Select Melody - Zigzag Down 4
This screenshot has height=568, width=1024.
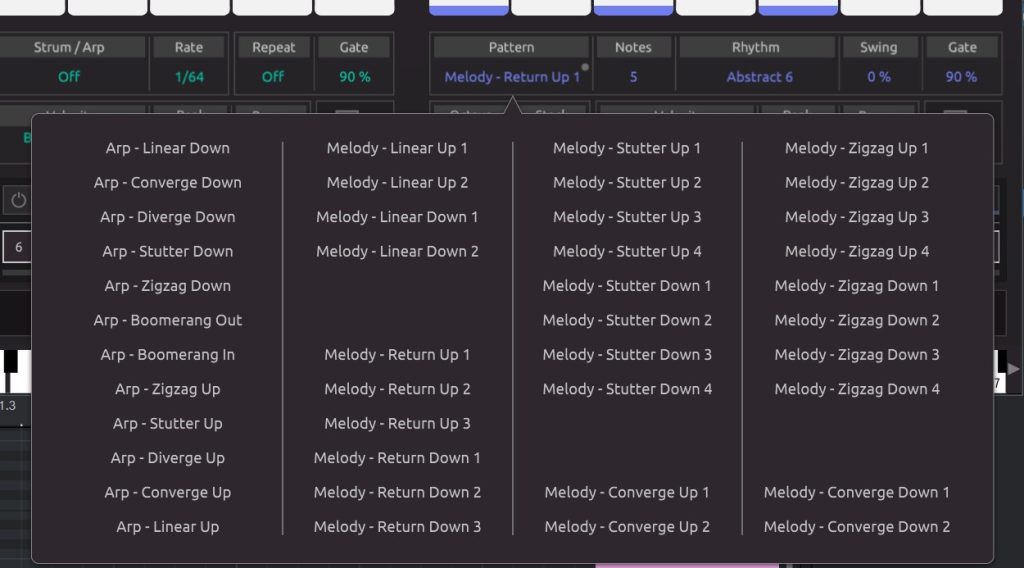857,389
